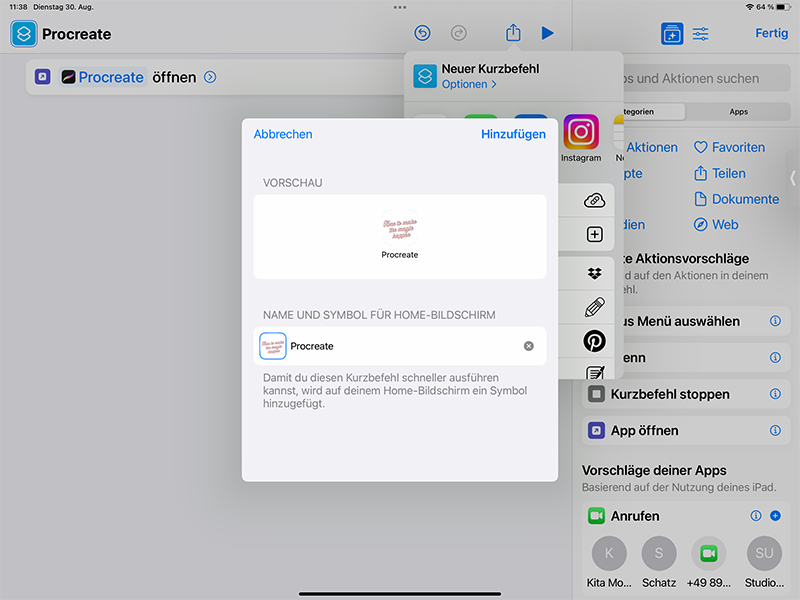Show info for the Wenn action

pyautogui.click(x=775, y=358)
